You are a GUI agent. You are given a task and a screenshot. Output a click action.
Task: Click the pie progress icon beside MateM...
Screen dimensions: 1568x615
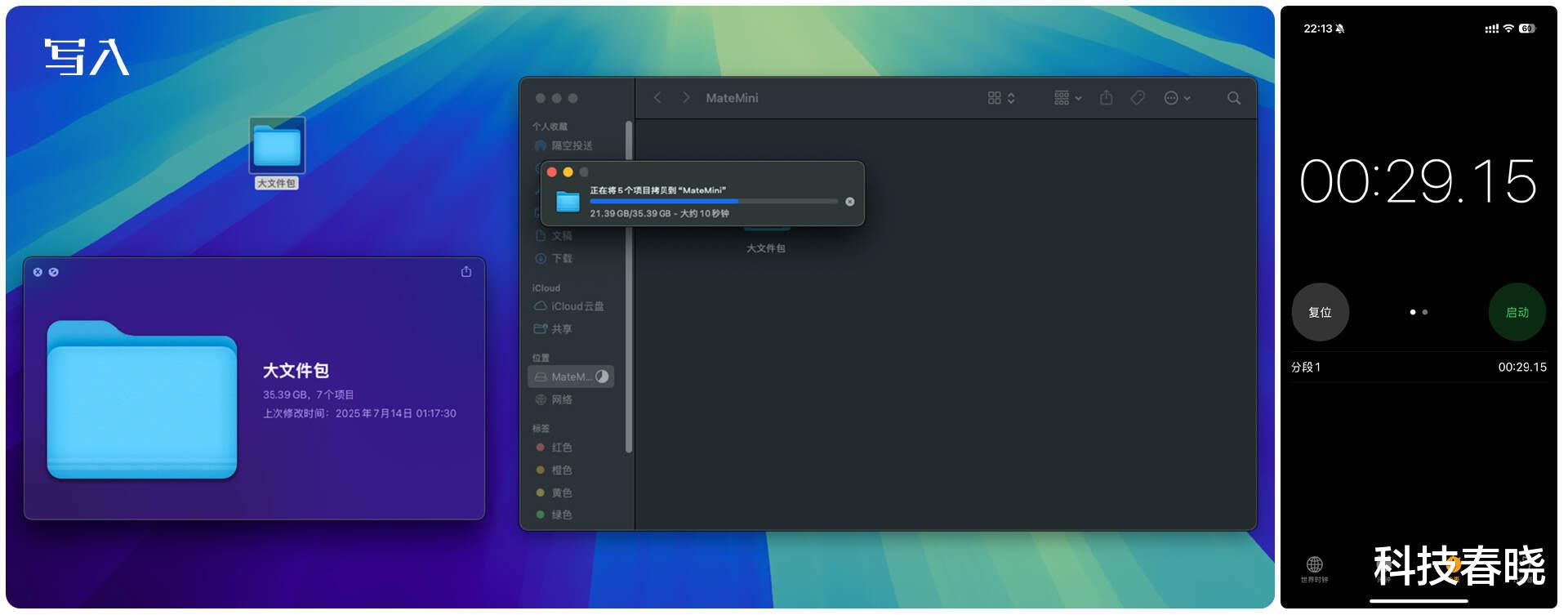602,377
